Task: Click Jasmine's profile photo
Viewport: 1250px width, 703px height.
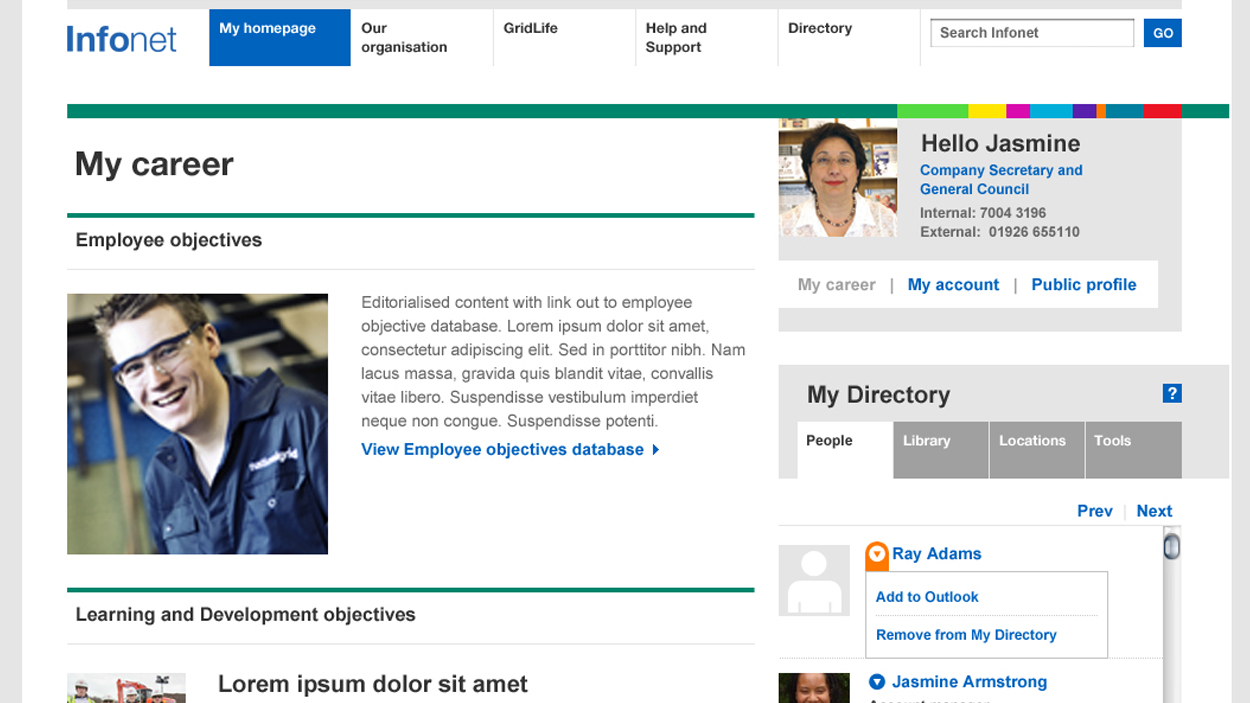Action: click(838, 179)
